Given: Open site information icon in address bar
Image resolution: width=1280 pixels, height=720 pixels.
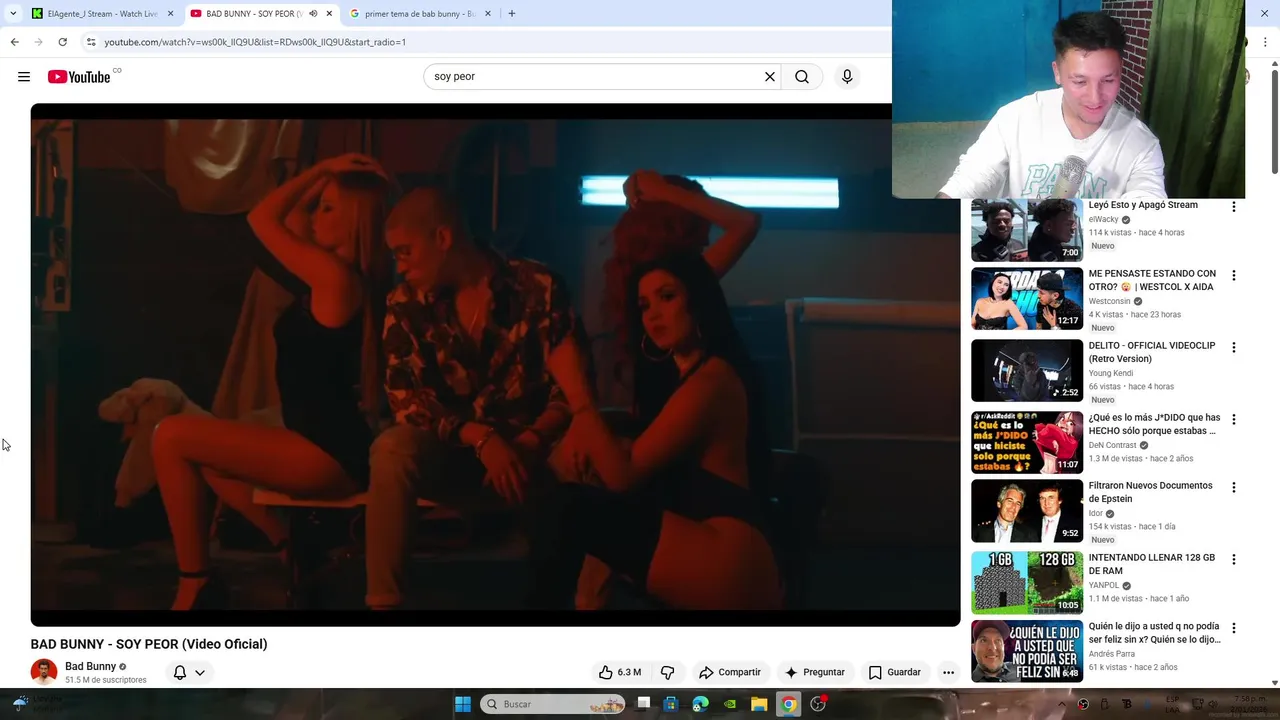Looking at the screenshot, I should 91,42.
